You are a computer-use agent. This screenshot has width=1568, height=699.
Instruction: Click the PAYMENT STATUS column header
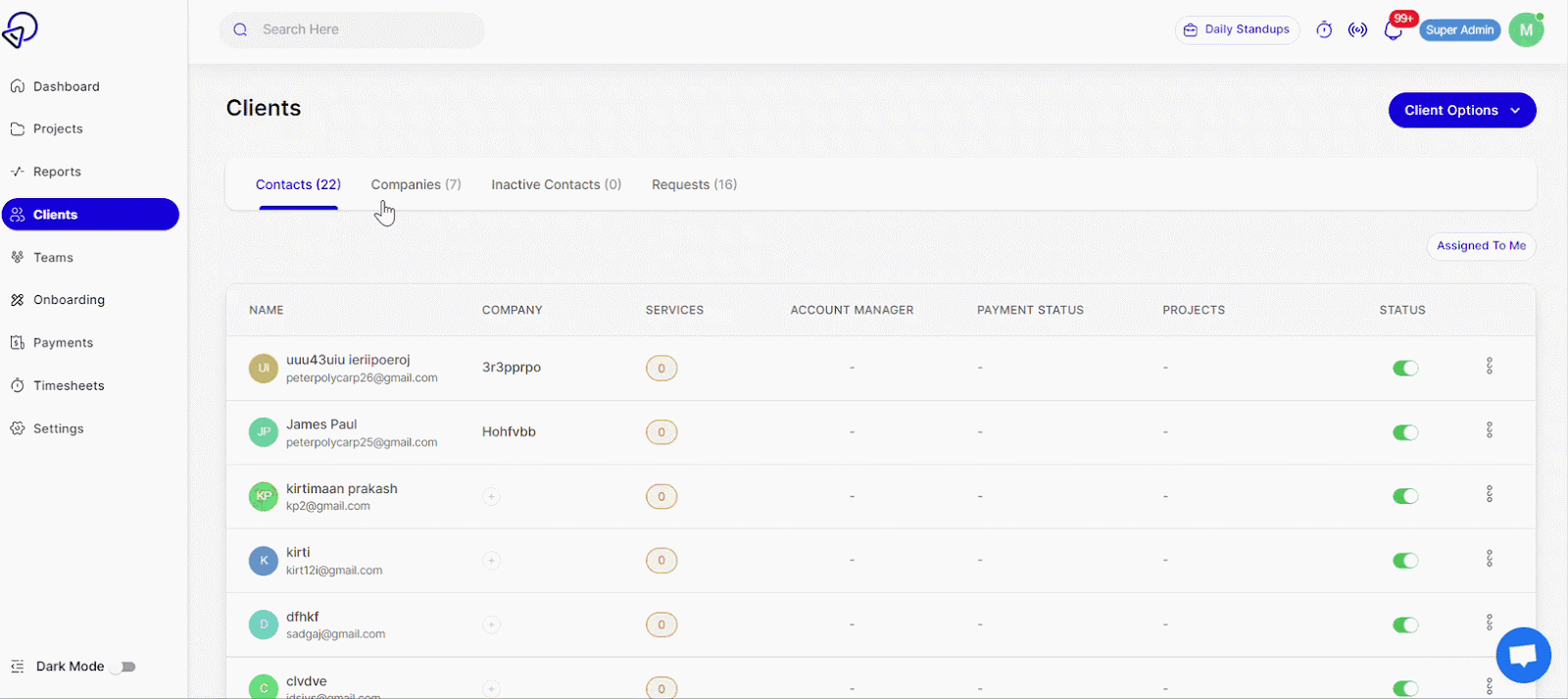click(1030, 310)
